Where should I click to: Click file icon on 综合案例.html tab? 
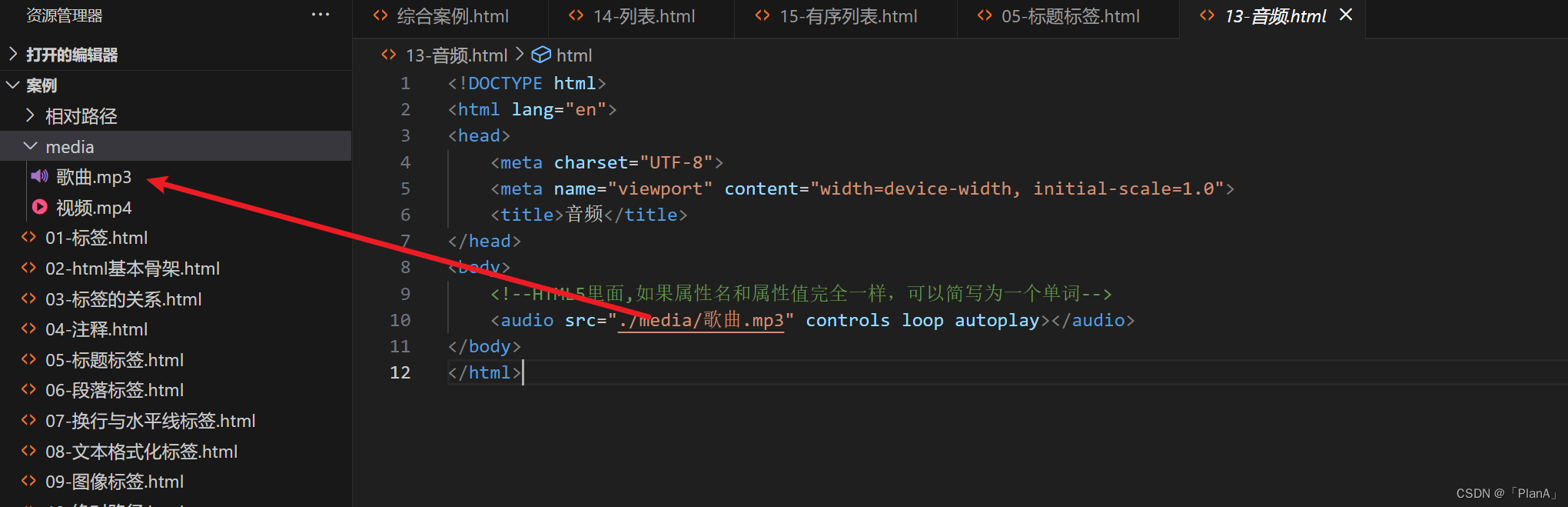380,15
